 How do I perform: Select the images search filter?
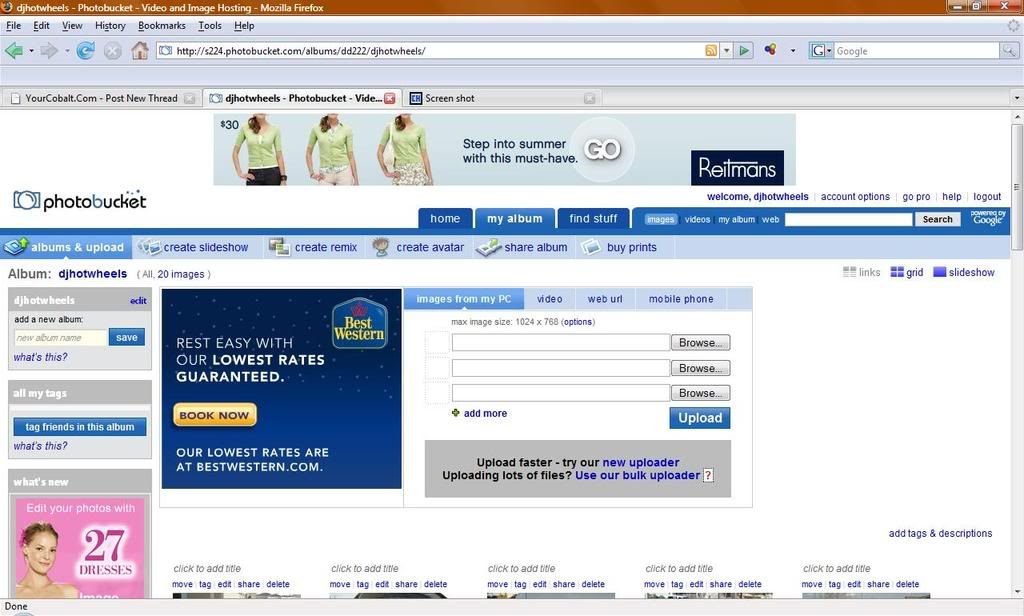coord(660,219)
